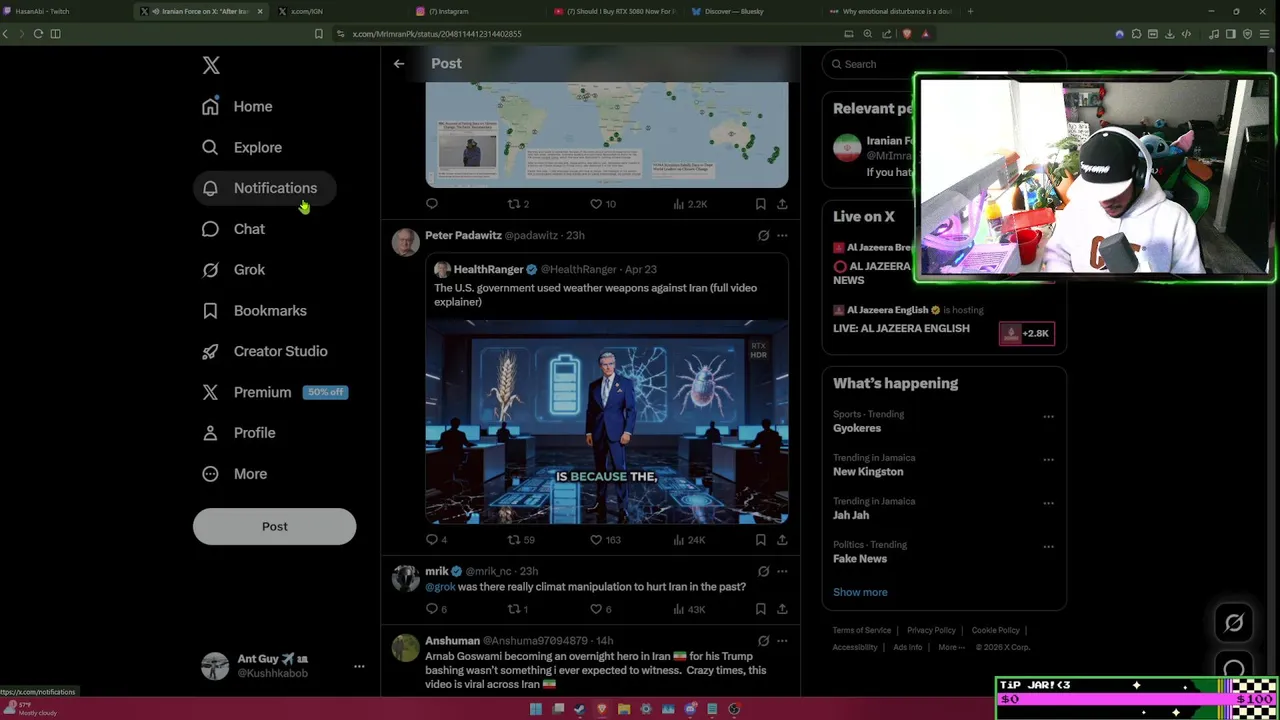Viewport: 1280px width, 720px height.
Task: Open more options on Anshuman's post
Action: click(x=782, y=641)
